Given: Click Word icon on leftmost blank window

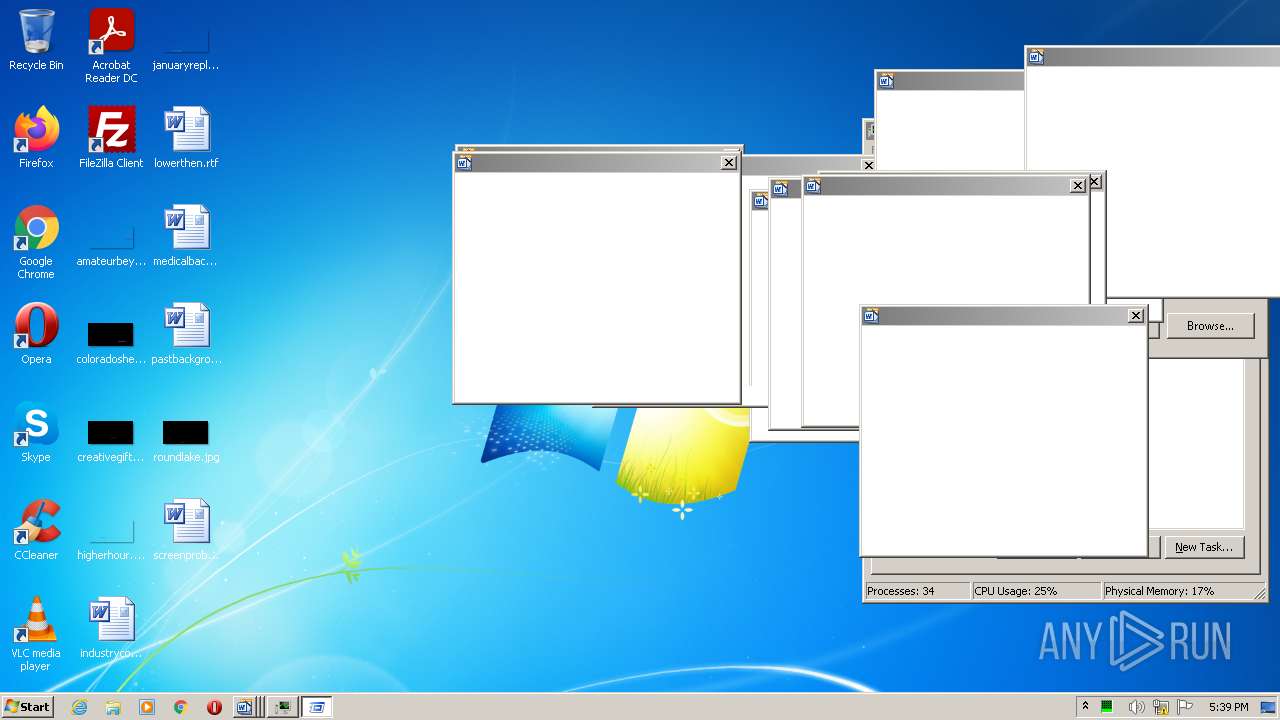Looking at the screenshot, I should [464, 163].
